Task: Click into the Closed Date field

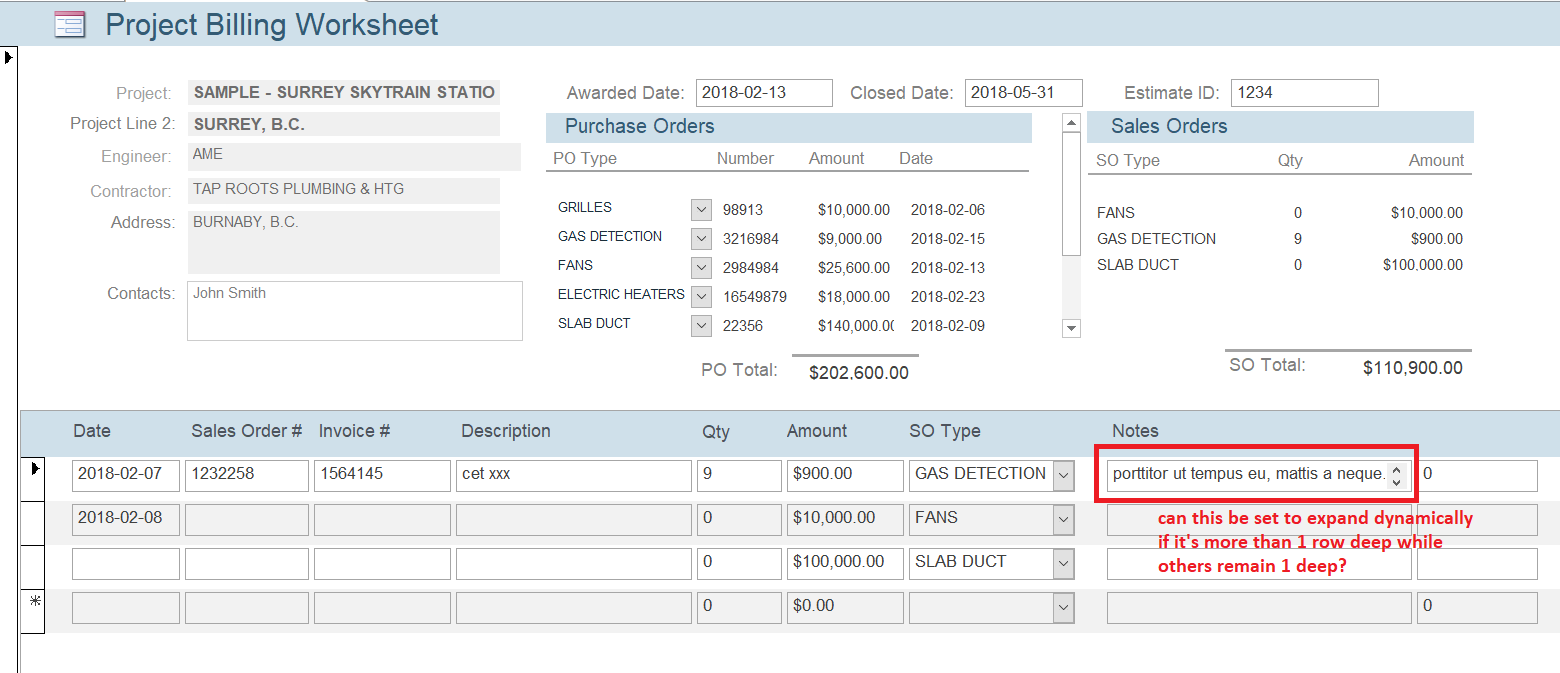Action: (x=1023, y=93)
